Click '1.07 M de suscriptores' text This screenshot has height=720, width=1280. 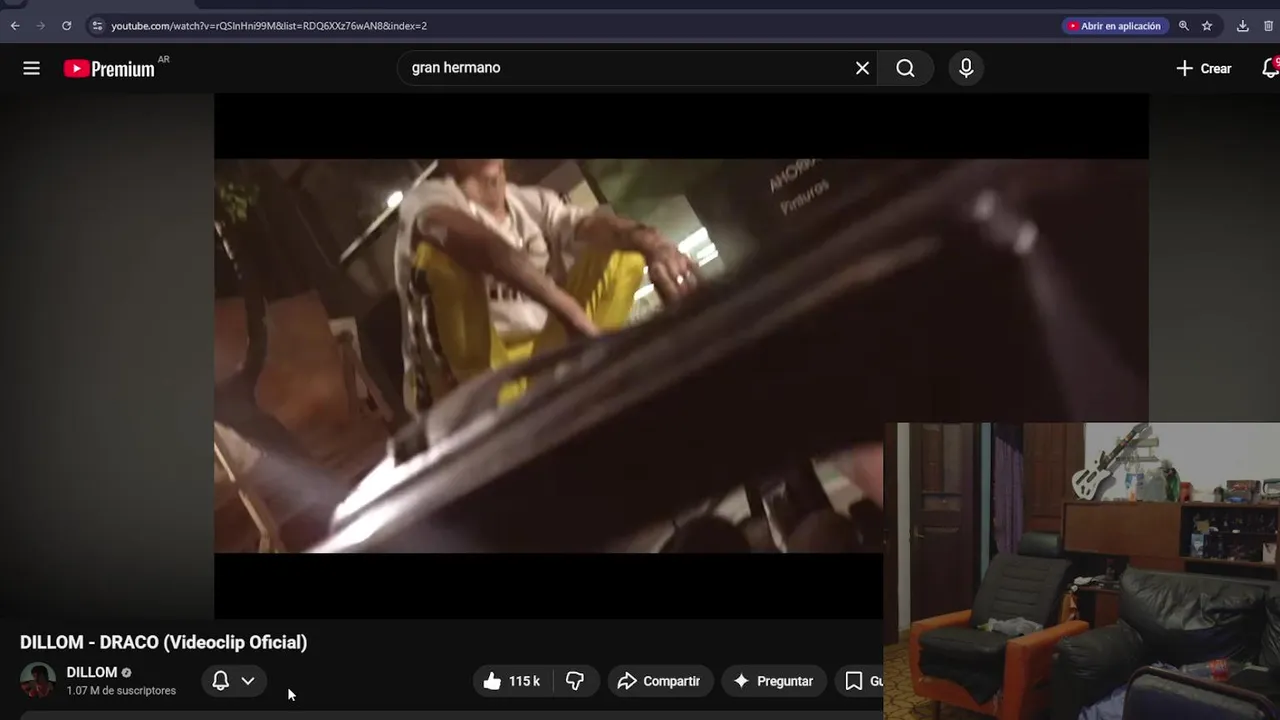point(121,691)
